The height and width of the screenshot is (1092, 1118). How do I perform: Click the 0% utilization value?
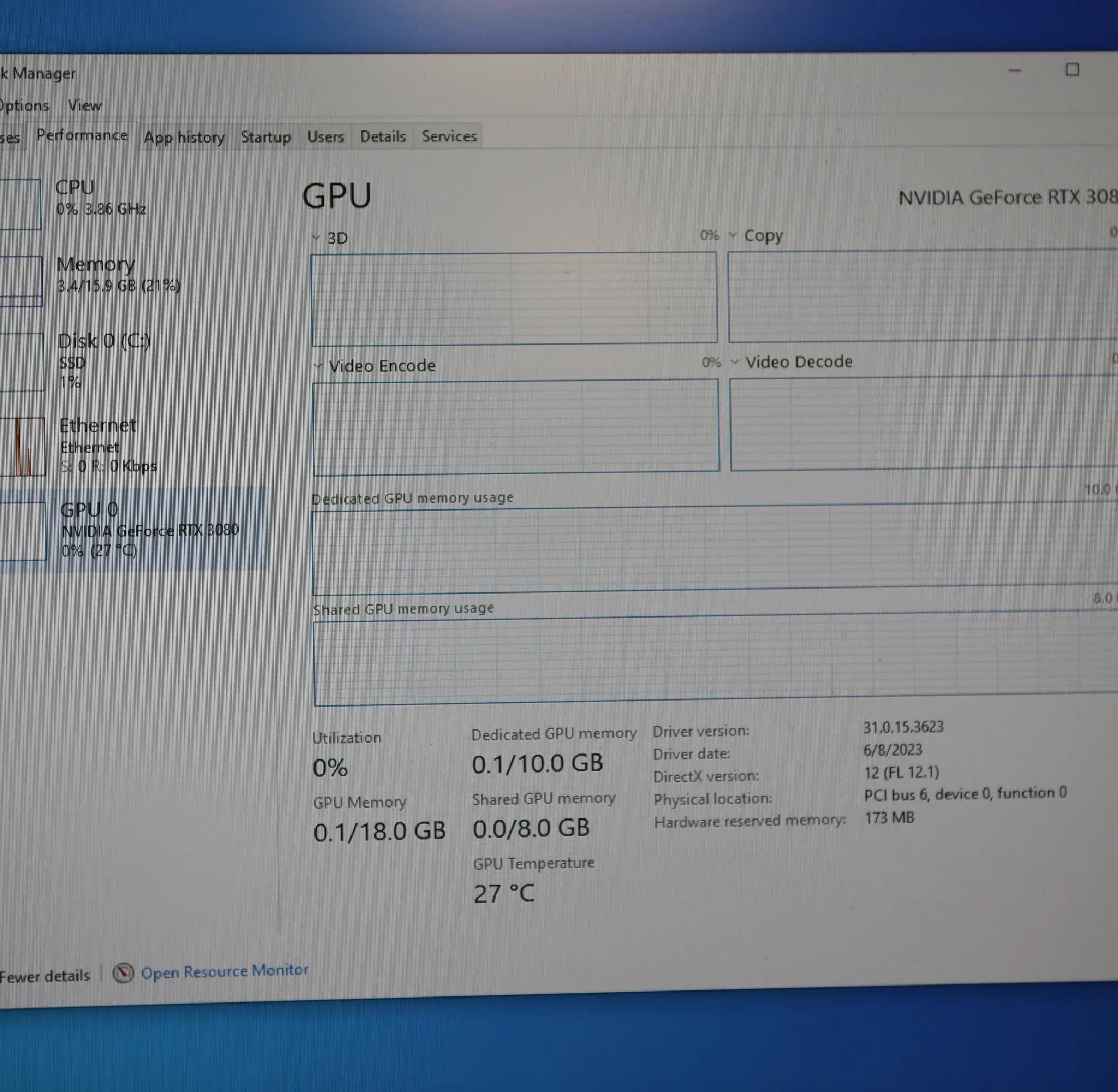tap(330, 767)
